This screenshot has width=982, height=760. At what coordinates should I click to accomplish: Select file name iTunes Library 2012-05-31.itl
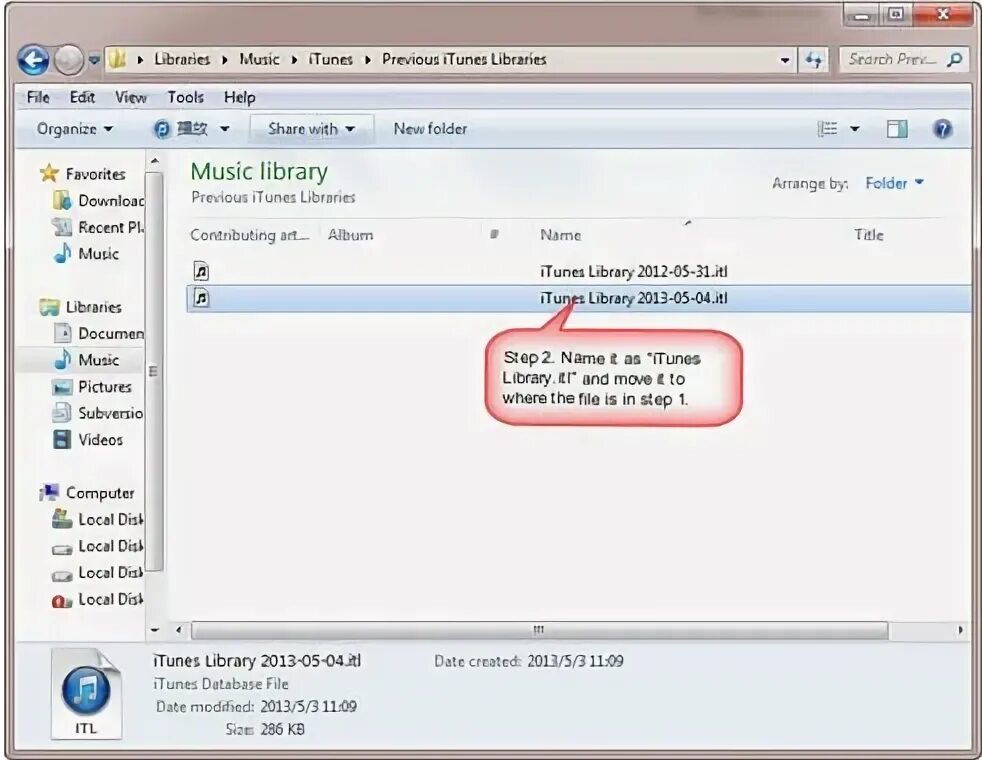coord(634,271)
